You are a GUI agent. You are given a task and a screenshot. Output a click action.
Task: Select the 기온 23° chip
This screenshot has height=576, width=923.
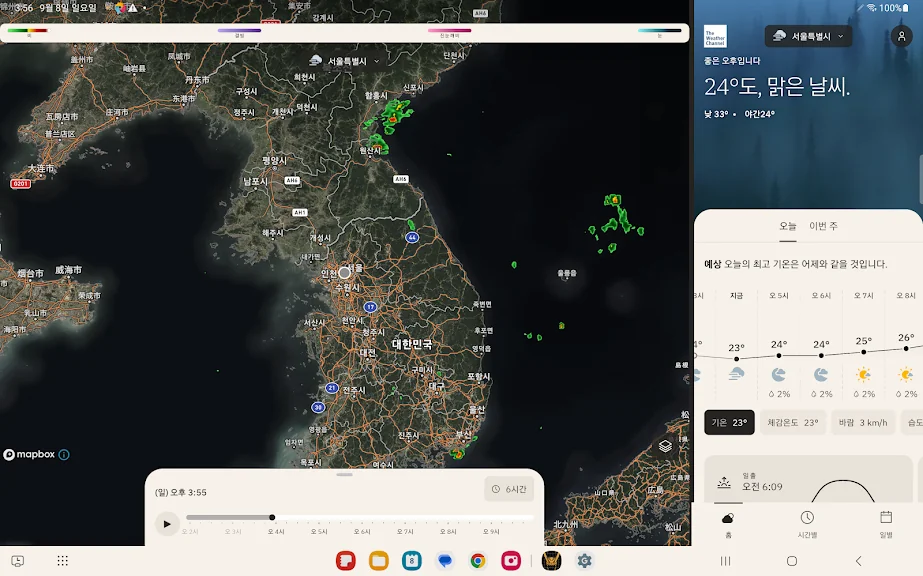[729, 422]
